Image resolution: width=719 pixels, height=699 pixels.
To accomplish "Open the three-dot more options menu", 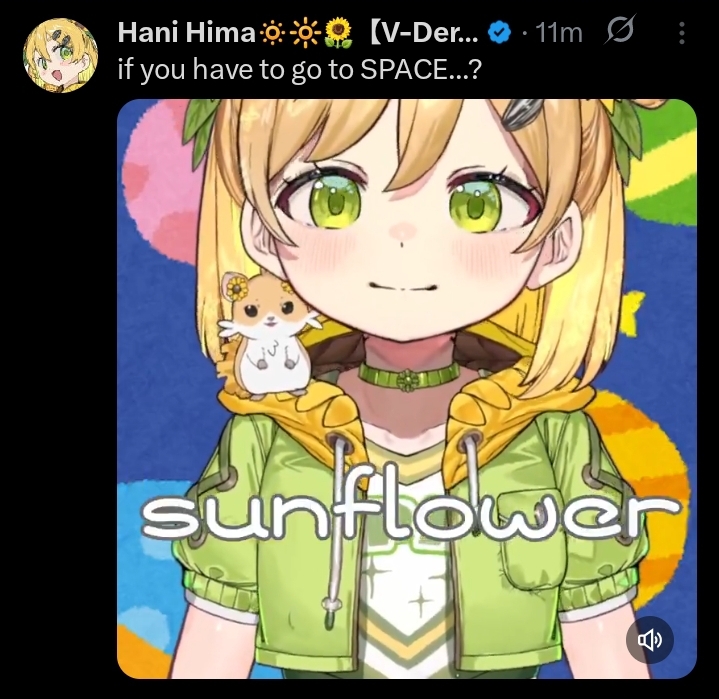I will point(682,33).
